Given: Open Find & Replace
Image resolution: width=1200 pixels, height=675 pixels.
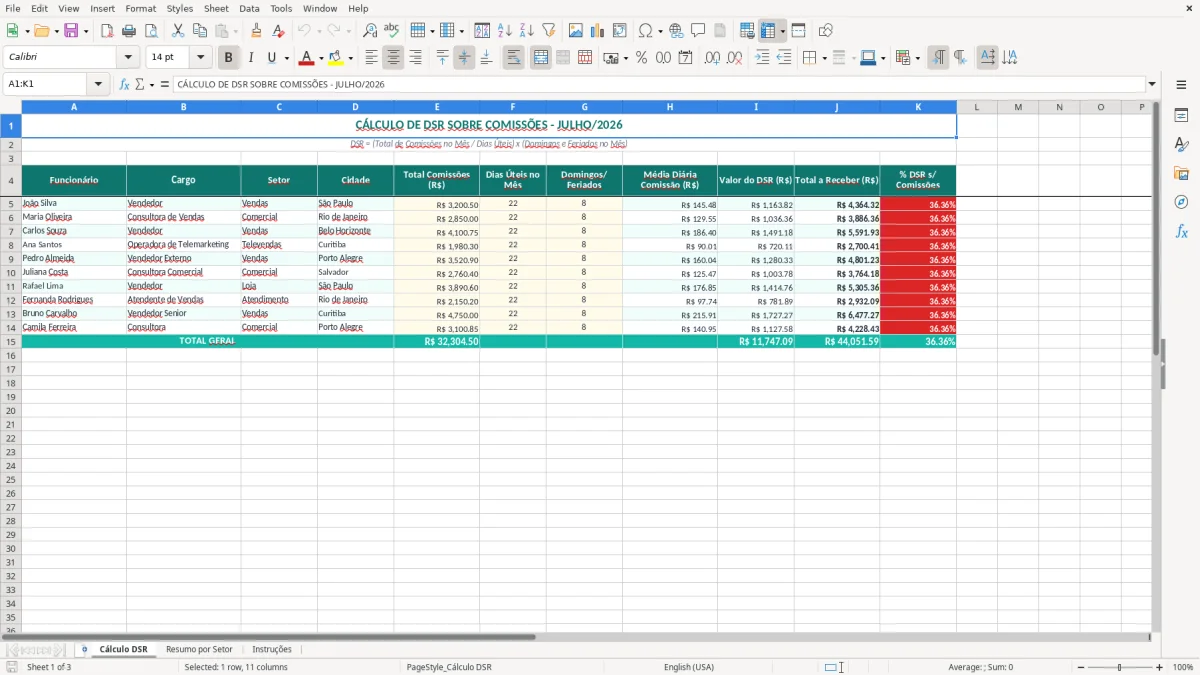Looking at the screenshot, I should pyautogui.click(x=370, y=31).
